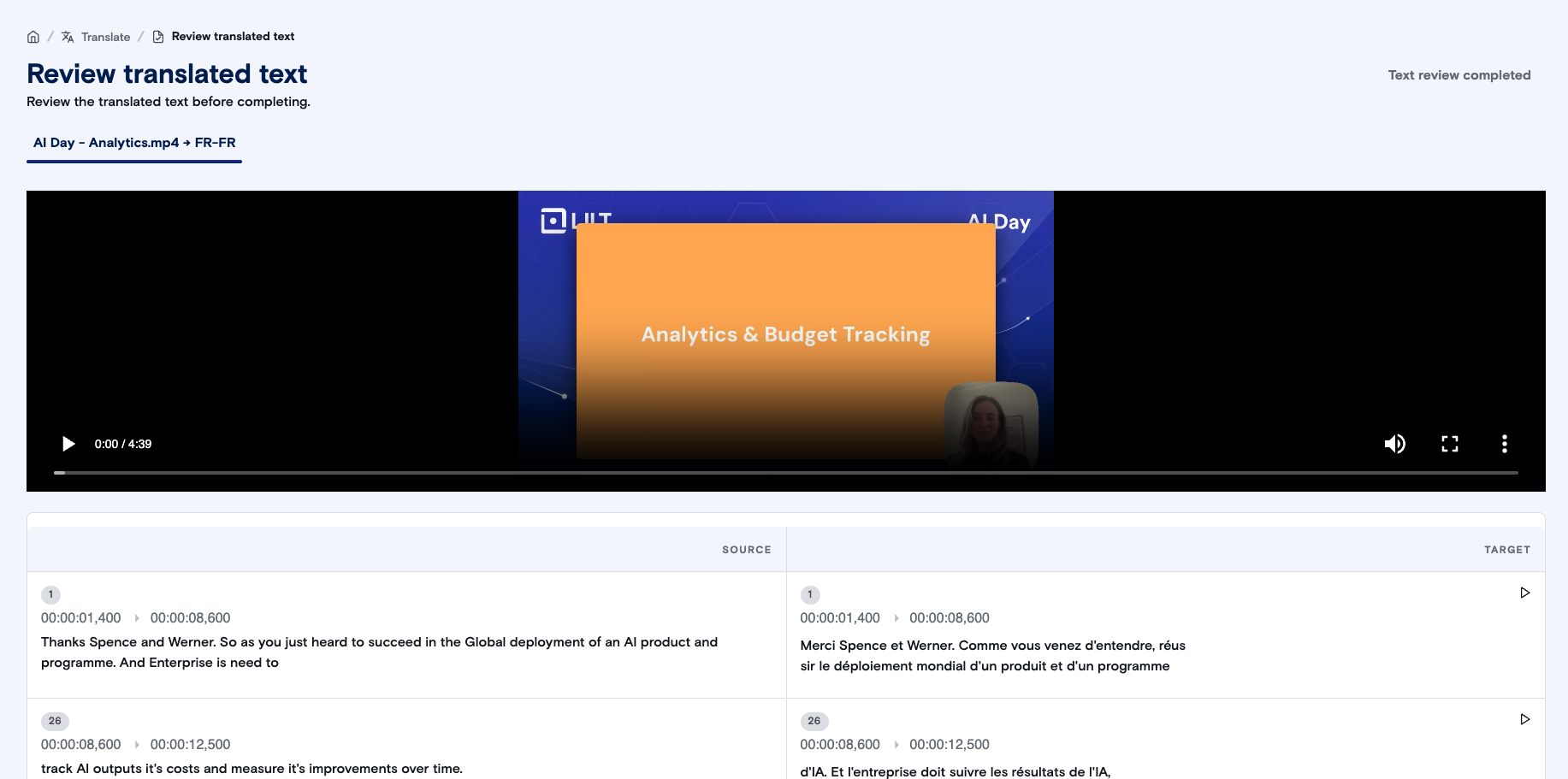Click the Review translated text page heading
The image size is (1568, 779).
point(167,74)
